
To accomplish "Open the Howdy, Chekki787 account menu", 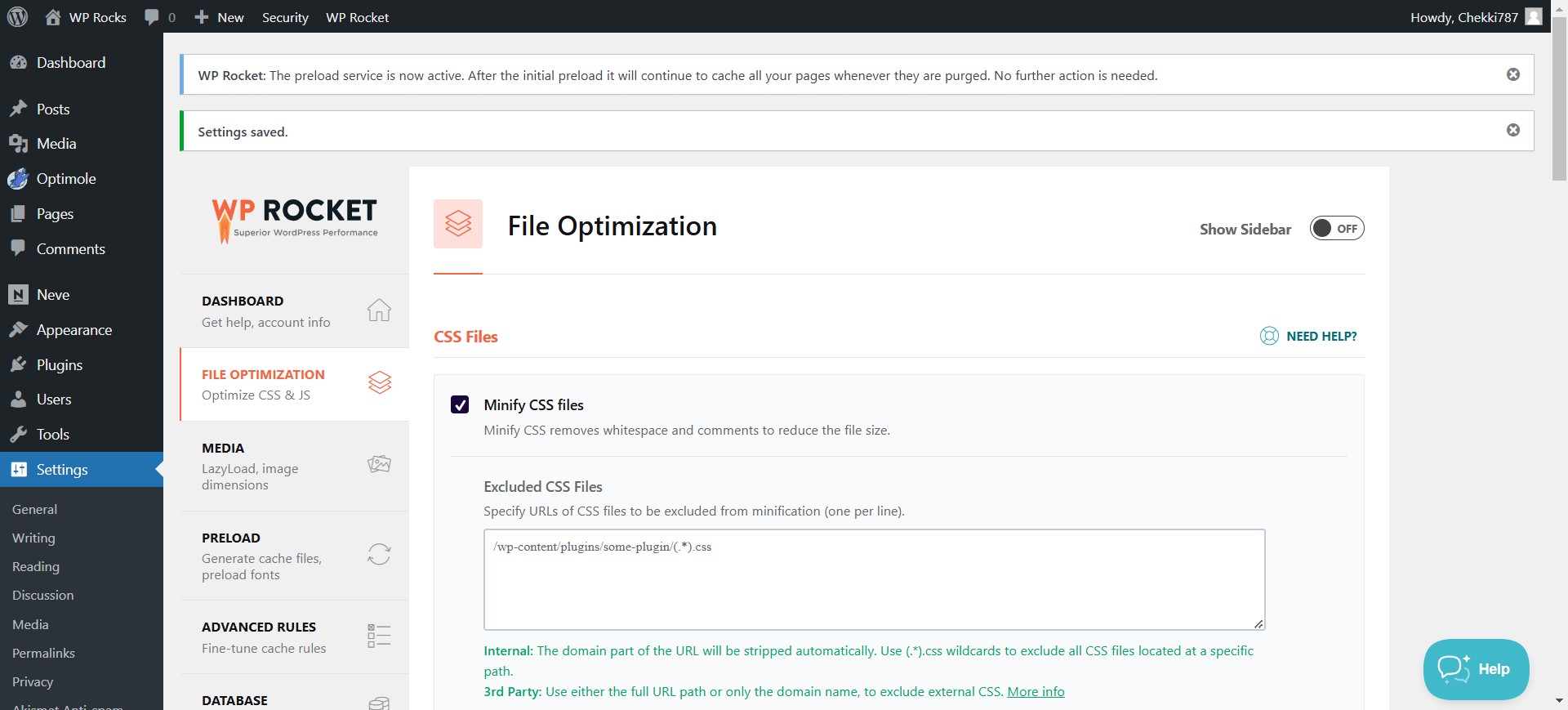I will (1475, 17).
